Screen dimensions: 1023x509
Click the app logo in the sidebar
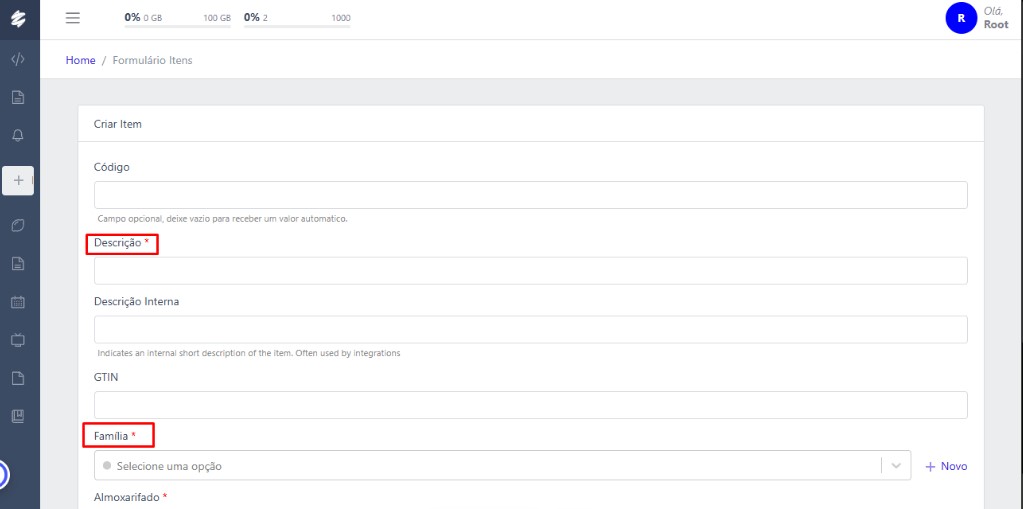[18, 19]
